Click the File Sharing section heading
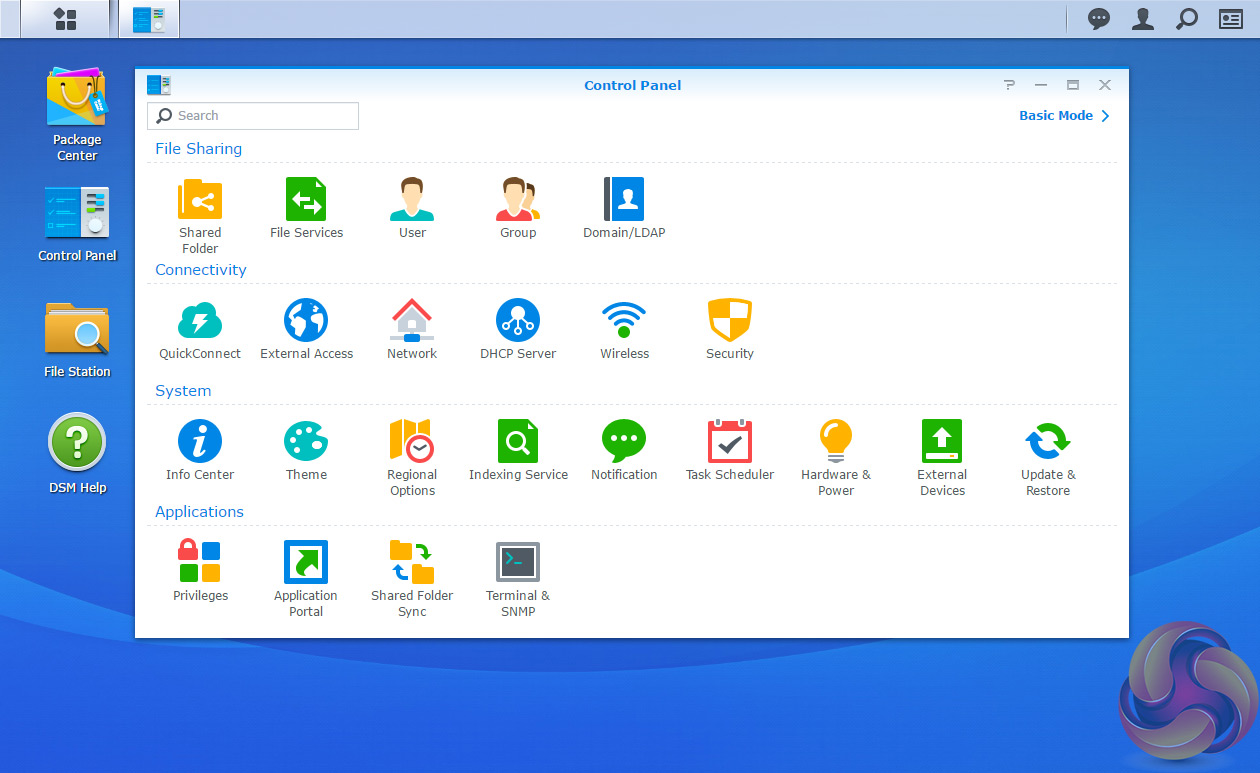Image resolution: width=1260 pixels, height=773 pixels. point(198,149)
